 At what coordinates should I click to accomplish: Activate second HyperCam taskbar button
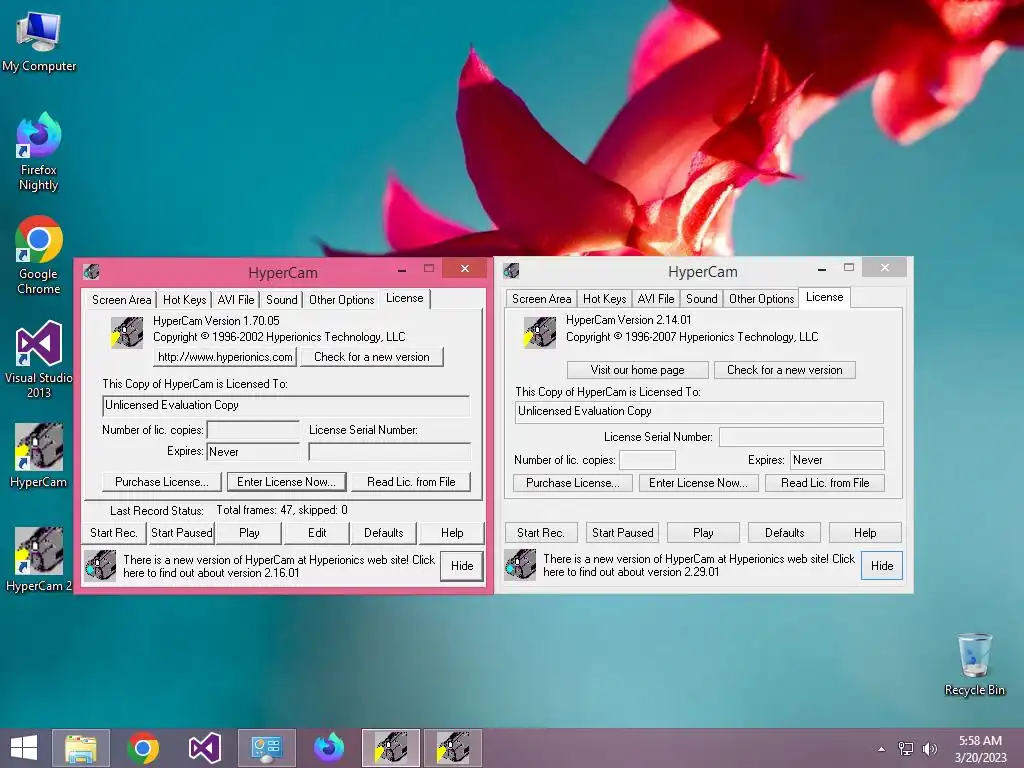point(453,748)
